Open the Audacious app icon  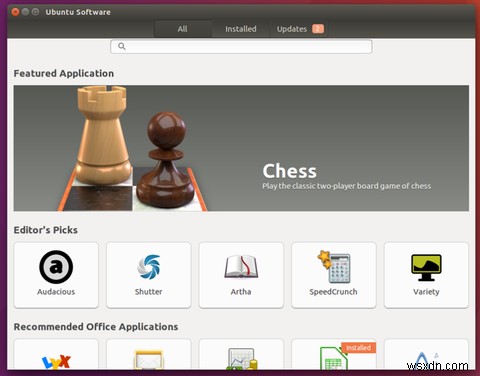56,267
